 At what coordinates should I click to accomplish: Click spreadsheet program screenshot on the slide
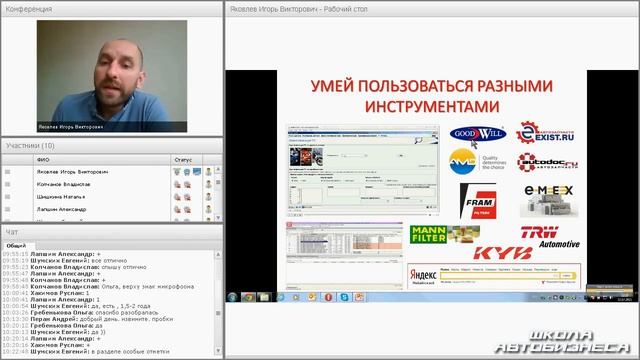[344, 256]
